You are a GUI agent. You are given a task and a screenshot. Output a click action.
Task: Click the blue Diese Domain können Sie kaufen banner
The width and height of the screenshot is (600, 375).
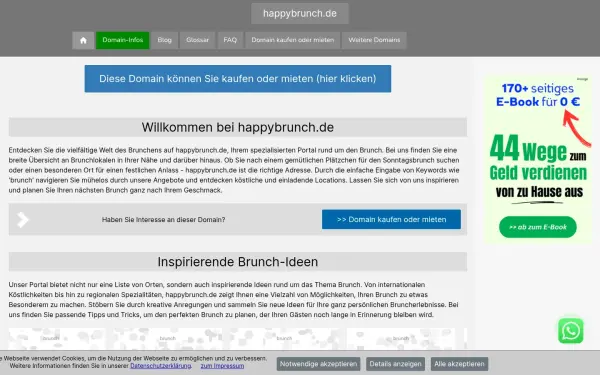coord(238,79)
